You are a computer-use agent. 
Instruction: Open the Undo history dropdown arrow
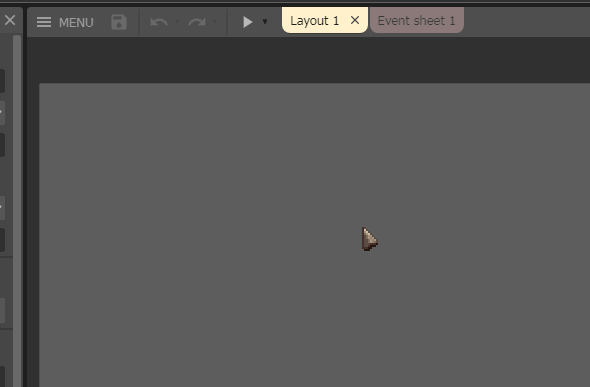177,22
